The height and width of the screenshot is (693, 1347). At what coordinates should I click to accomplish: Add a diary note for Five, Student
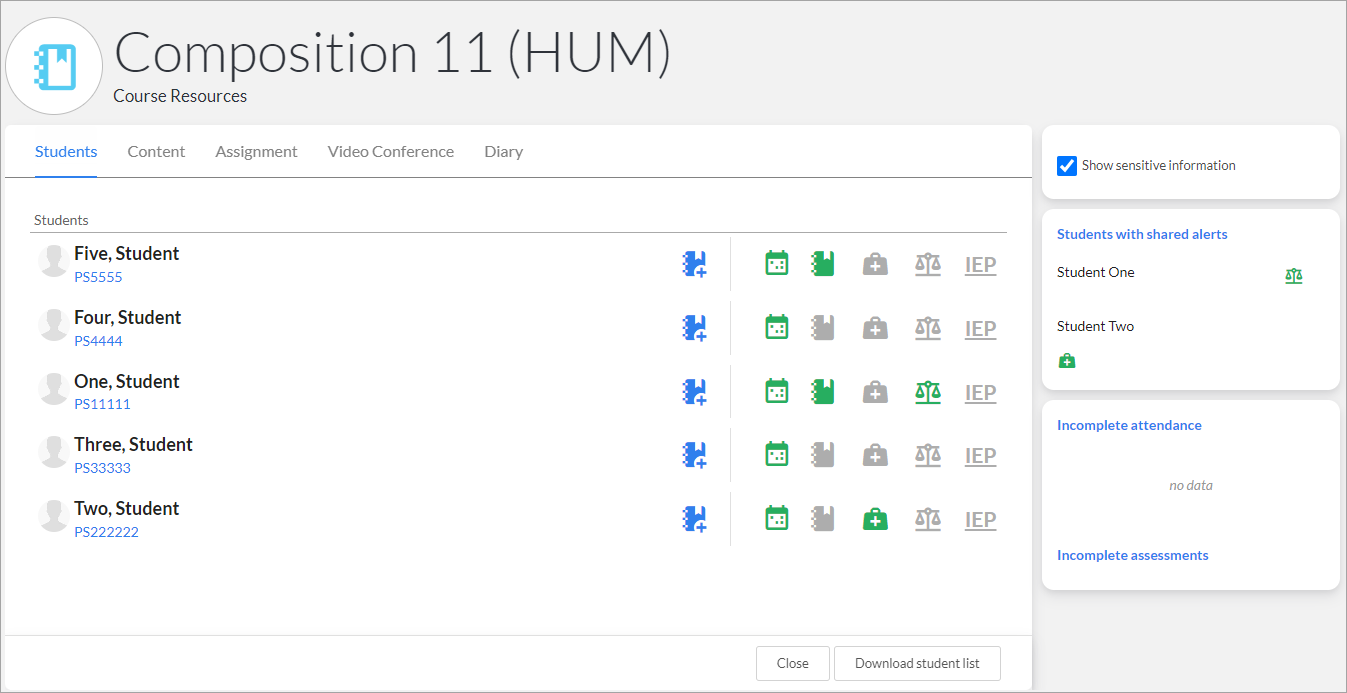pos(695,264)
